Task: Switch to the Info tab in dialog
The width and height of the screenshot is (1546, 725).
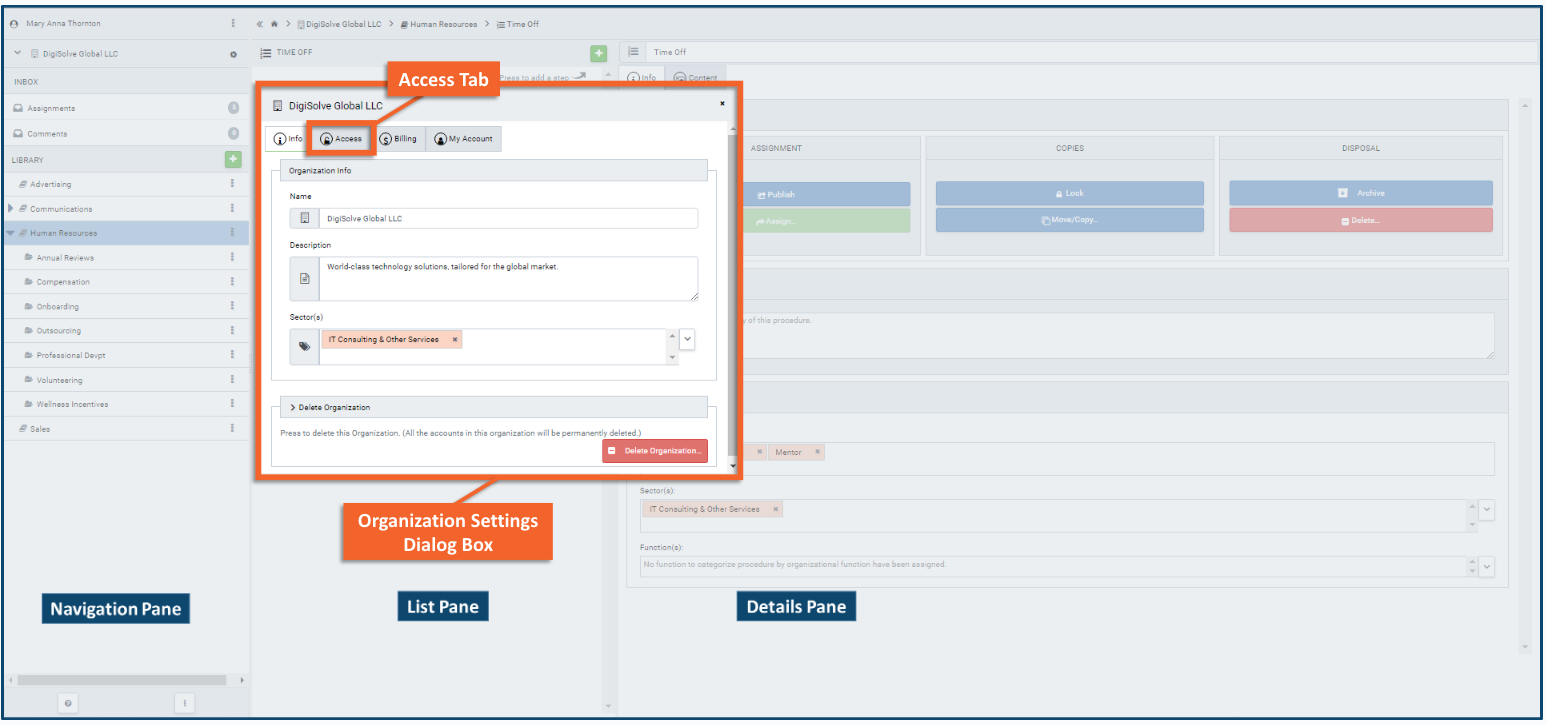Action: click(288, 139)
